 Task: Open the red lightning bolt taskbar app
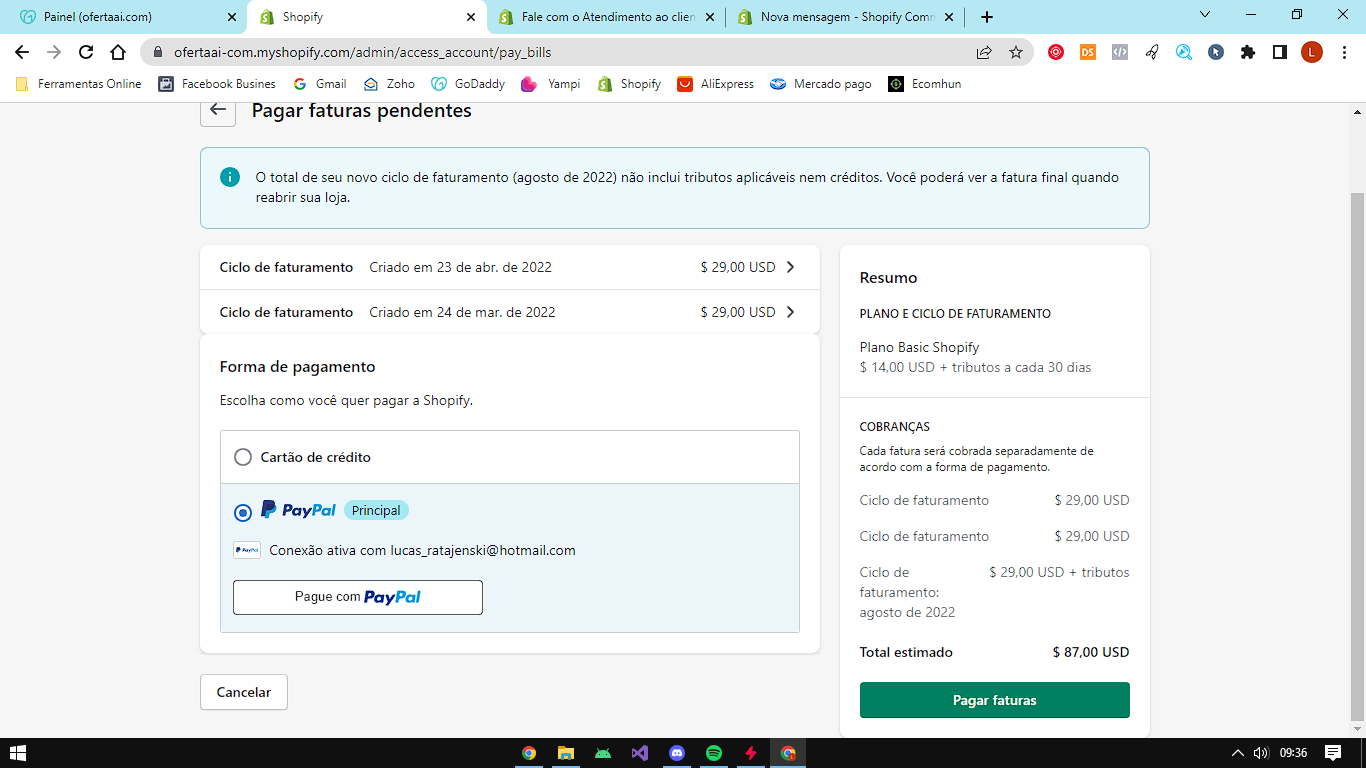tap(751, 753)
